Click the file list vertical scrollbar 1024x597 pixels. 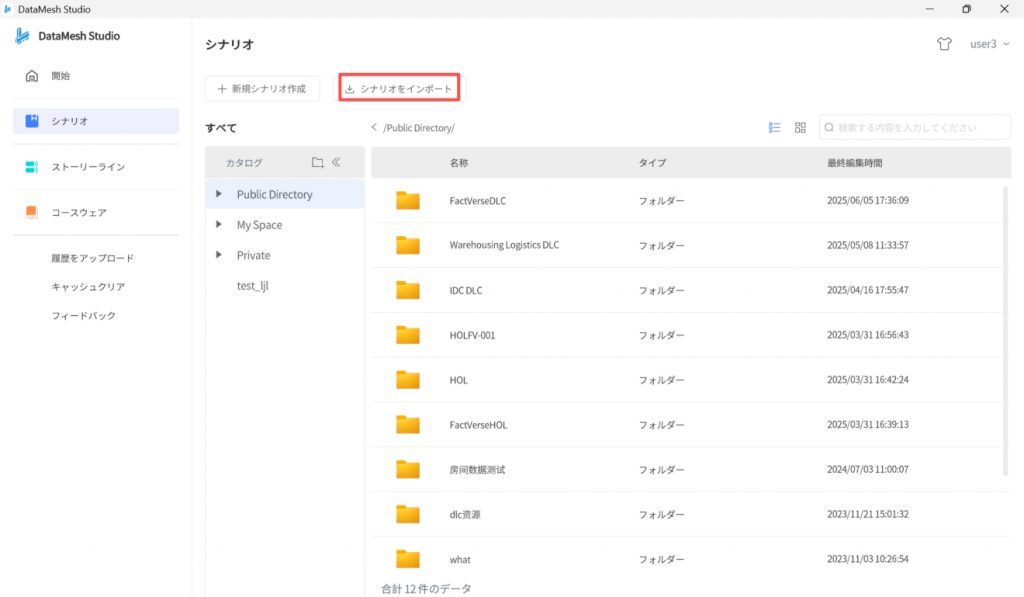(x=1006, y=330)
